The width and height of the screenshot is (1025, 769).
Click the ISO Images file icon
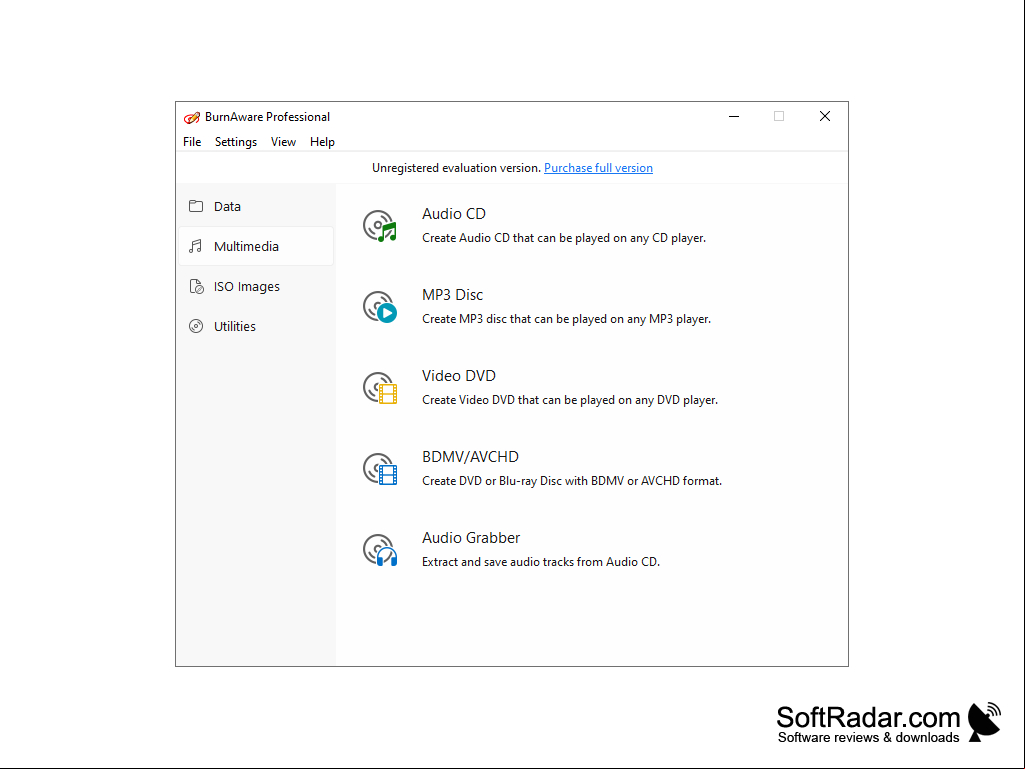coord(196,286)
